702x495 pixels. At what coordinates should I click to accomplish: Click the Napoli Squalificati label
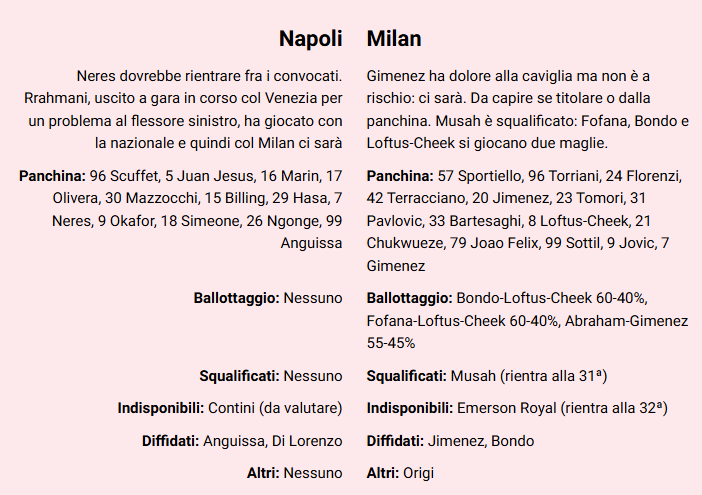click(x=239, y=376)
